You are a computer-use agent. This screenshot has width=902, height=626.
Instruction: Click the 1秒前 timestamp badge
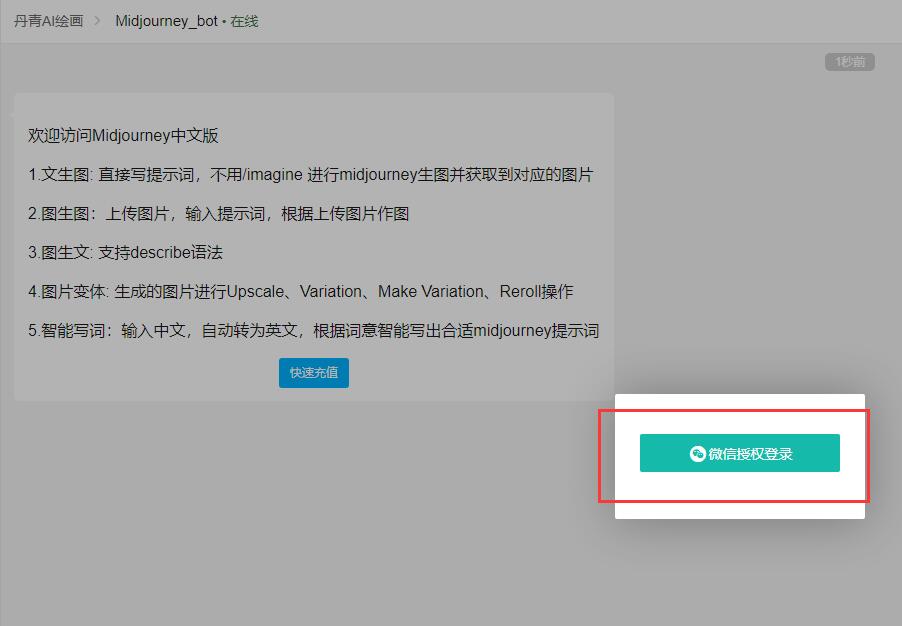point(849,62)
